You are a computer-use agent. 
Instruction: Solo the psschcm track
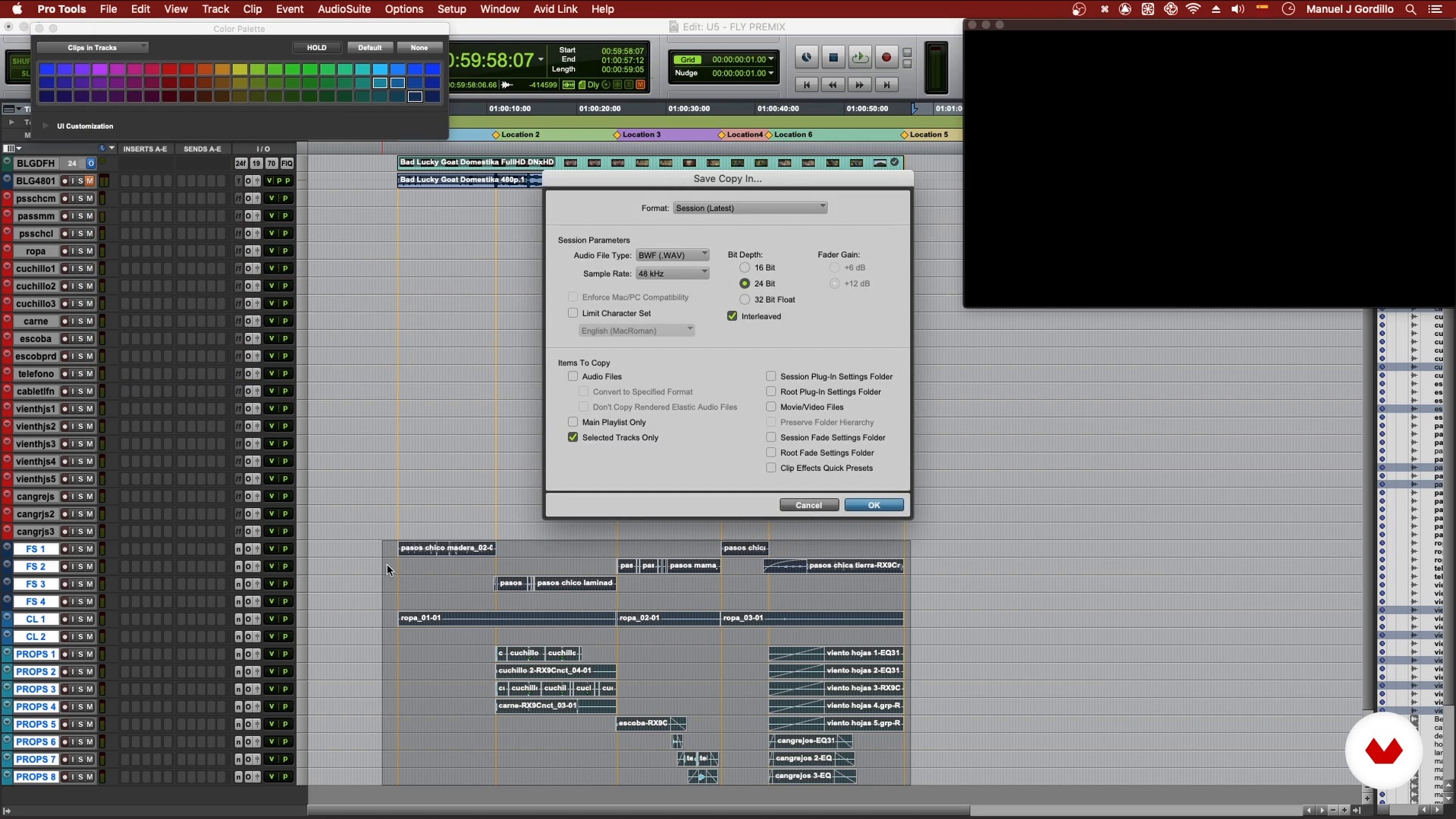tap(80, 199)
